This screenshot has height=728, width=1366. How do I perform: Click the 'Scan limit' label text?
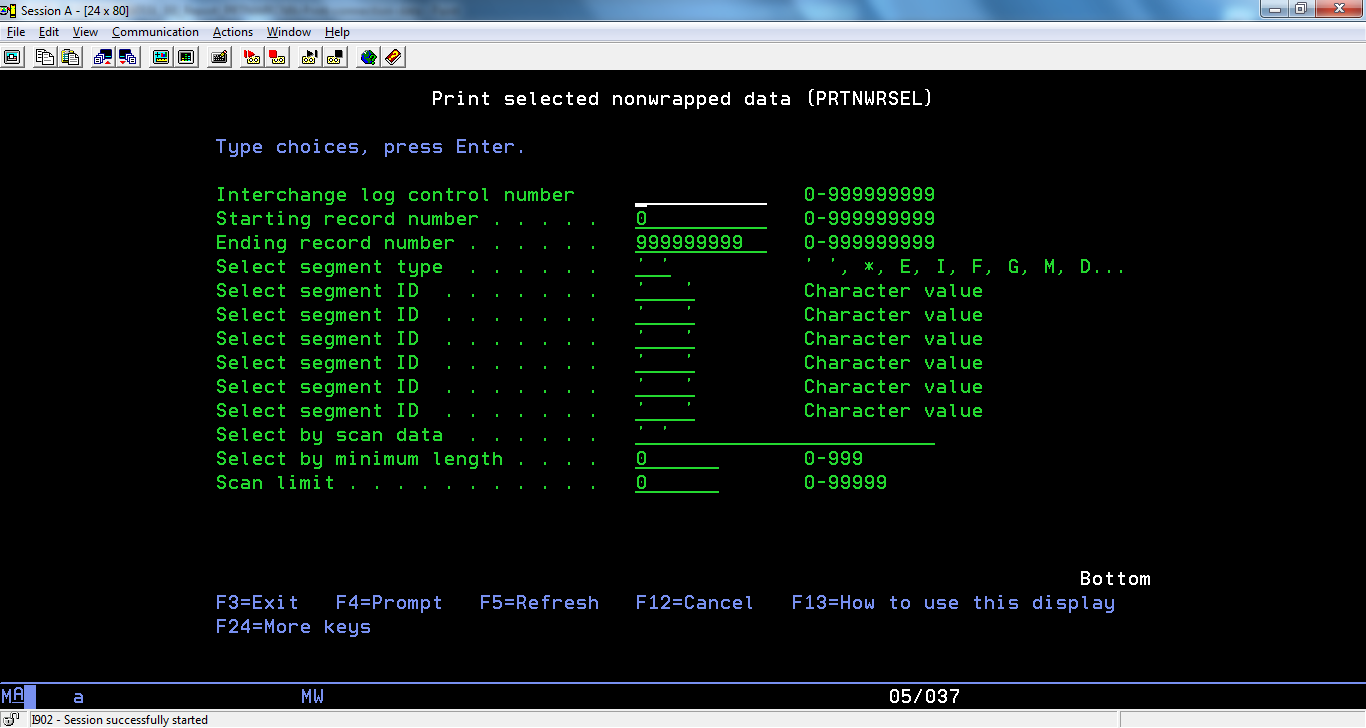coord(275,483)
